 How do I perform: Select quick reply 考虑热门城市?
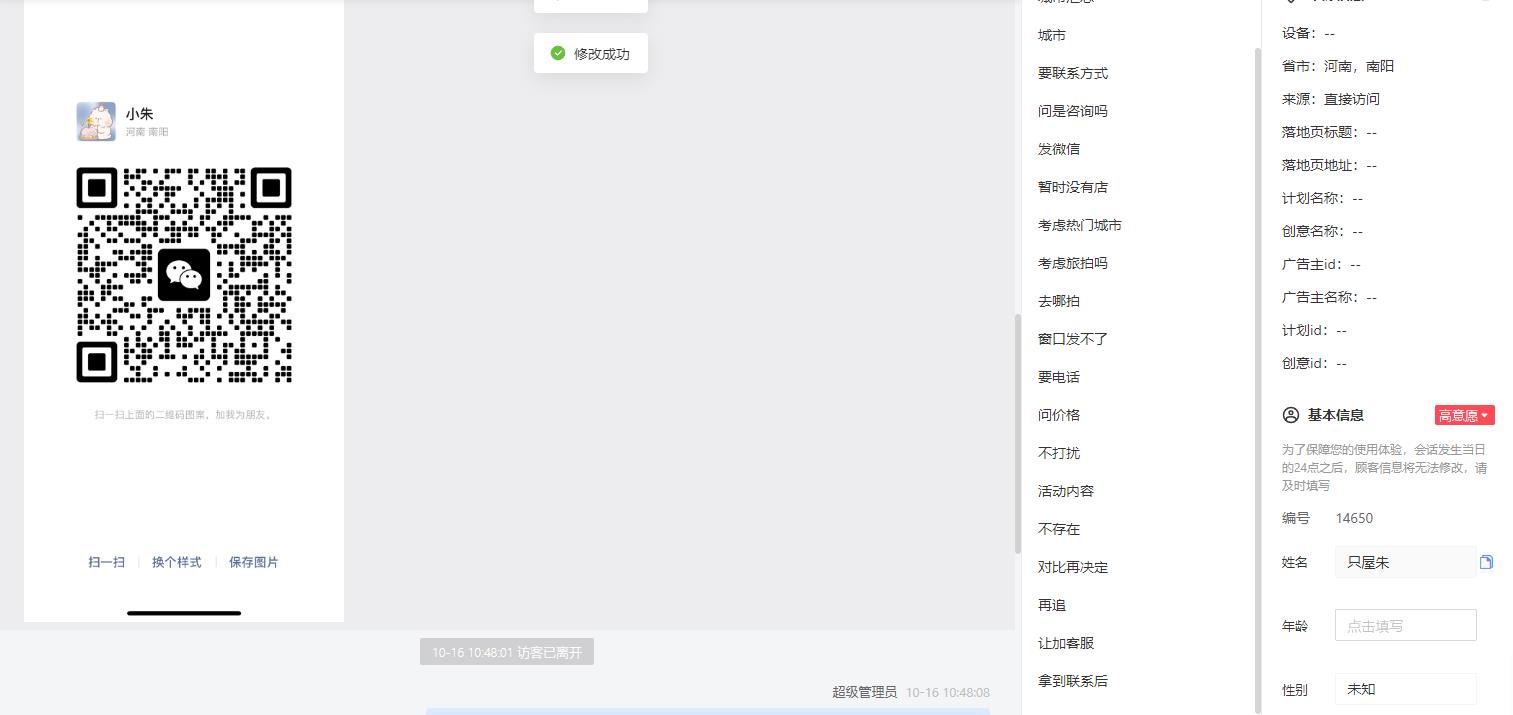coord(1080,225)
